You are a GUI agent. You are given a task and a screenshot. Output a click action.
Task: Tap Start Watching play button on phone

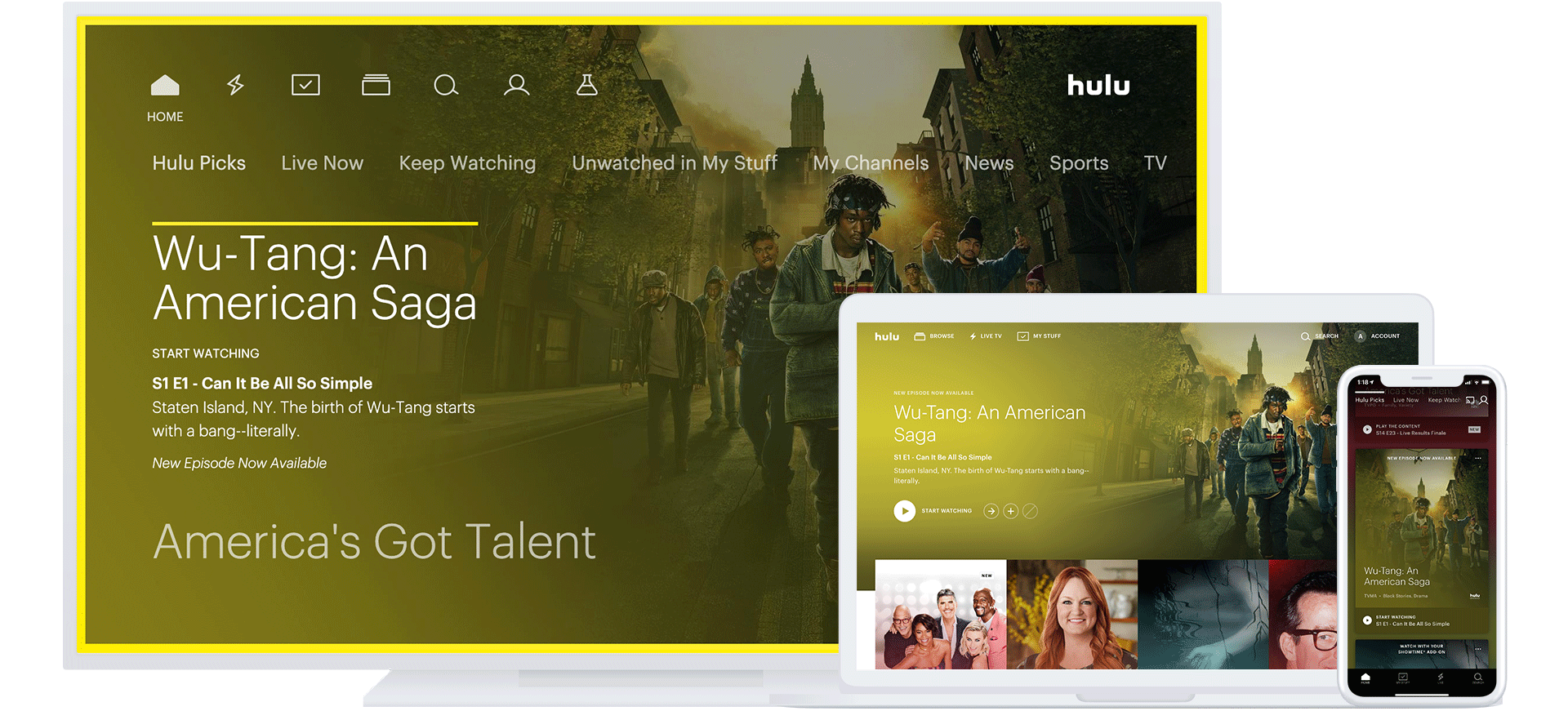point(1367,620)
